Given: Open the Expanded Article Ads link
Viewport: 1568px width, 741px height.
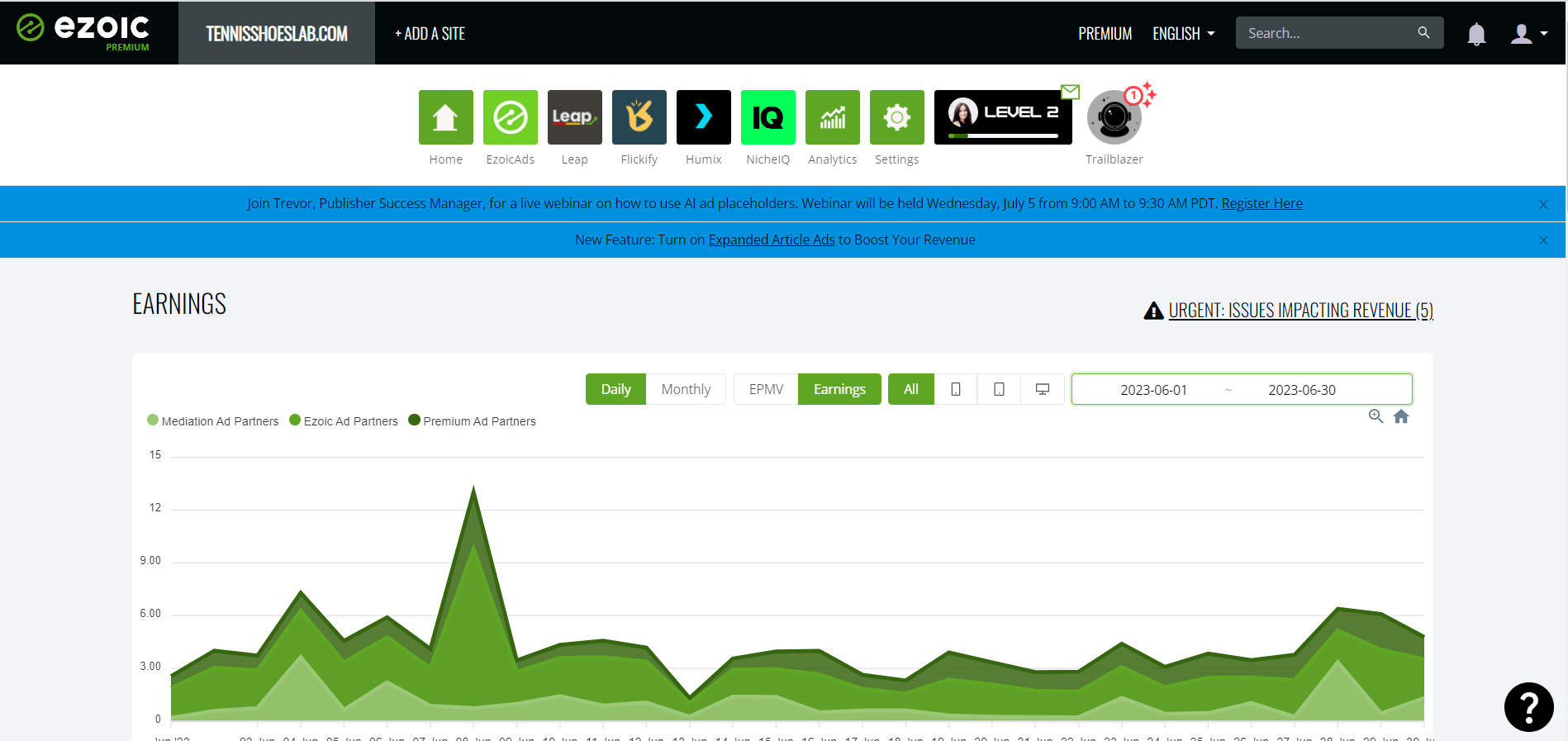Looking at the screenshot, I should 772,240.
